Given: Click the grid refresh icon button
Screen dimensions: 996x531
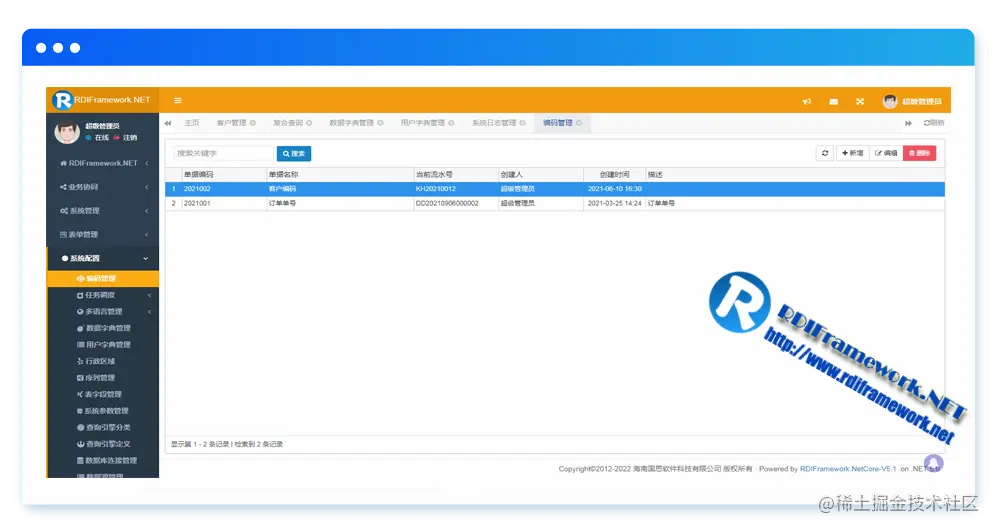Looking at the screenshot, I should coord(824,153).
